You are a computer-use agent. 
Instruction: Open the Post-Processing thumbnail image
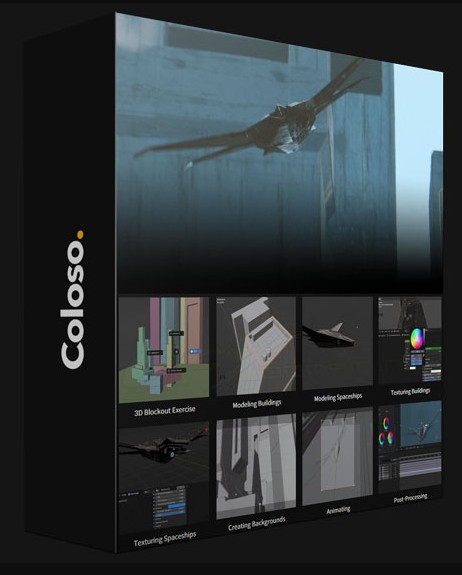pyautogui.click(x=410, y=447)
